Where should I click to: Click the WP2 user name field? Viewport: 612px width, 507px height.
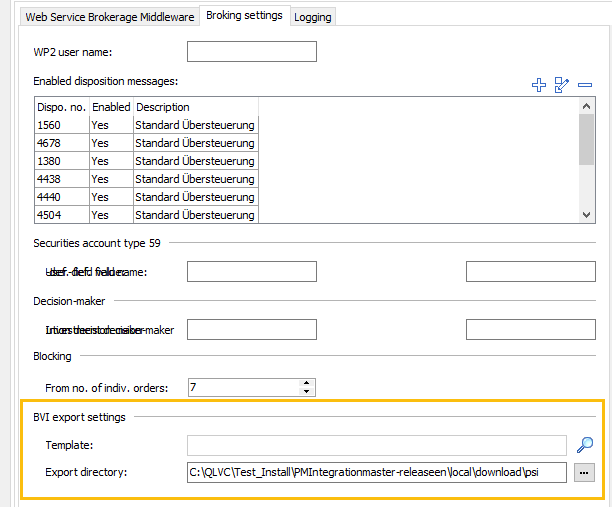point(251,52)
